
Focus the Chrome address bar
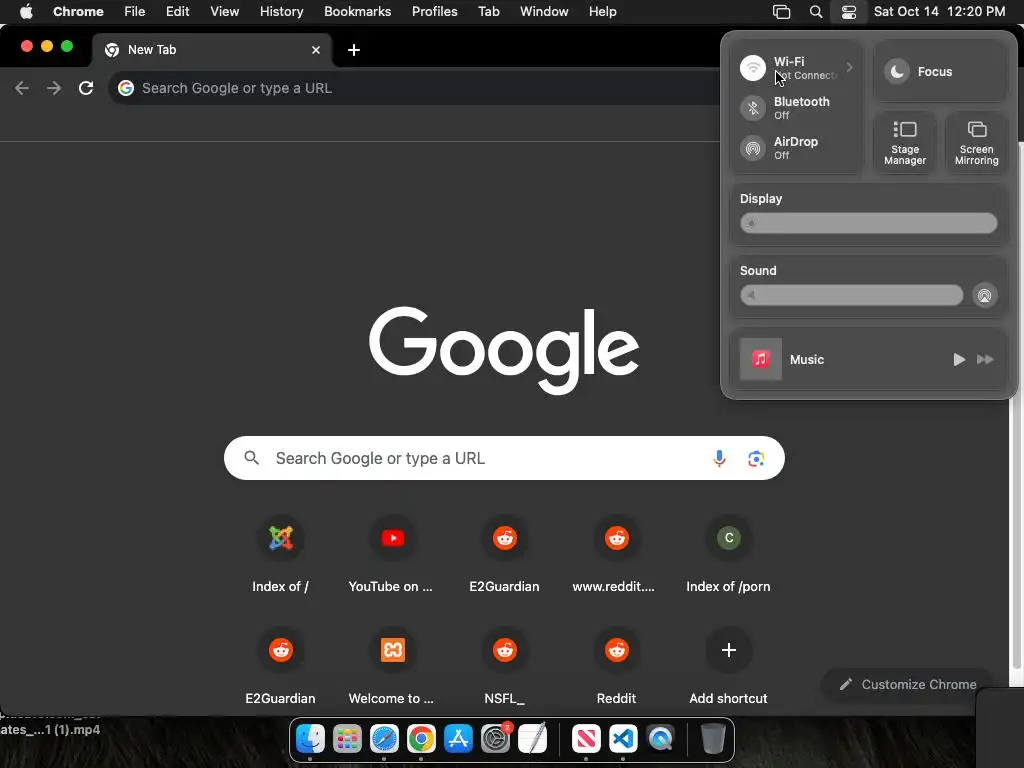(415, 88)
